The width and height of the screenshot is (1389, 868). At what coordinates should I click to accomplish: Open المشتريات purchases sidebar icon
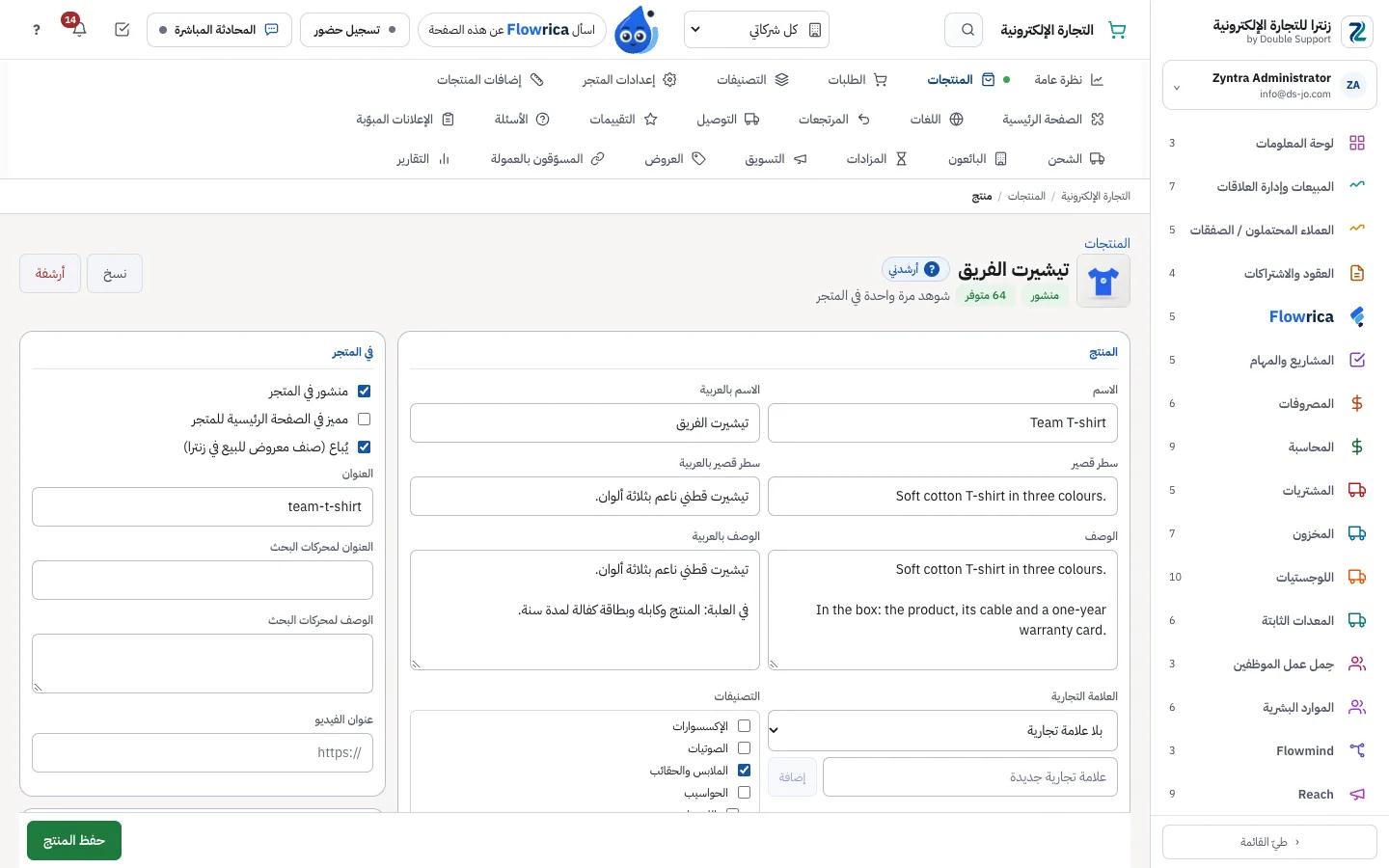tap(1357, 490)
